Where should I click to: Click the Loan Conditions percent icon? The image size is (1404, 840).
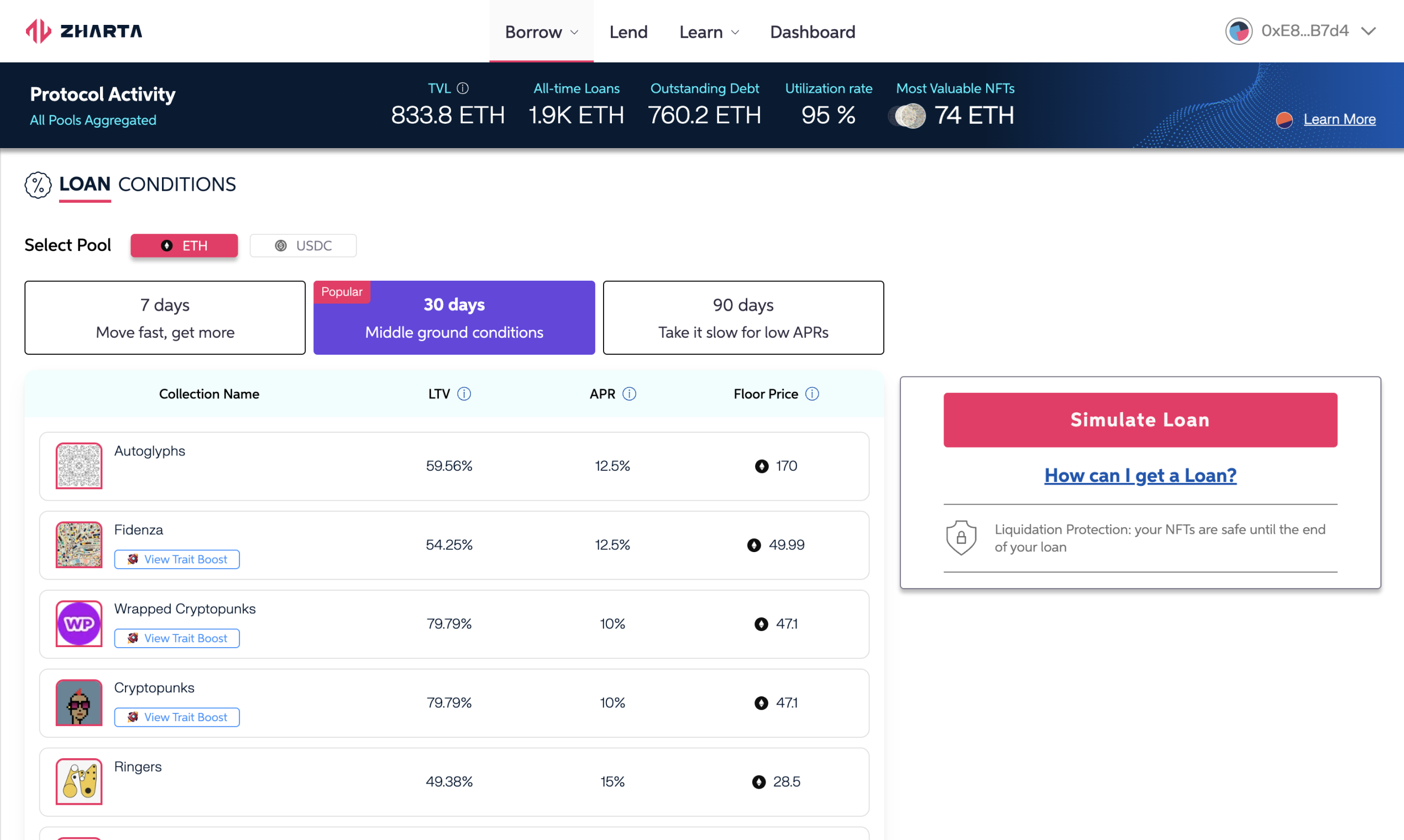tap(38, 185)
